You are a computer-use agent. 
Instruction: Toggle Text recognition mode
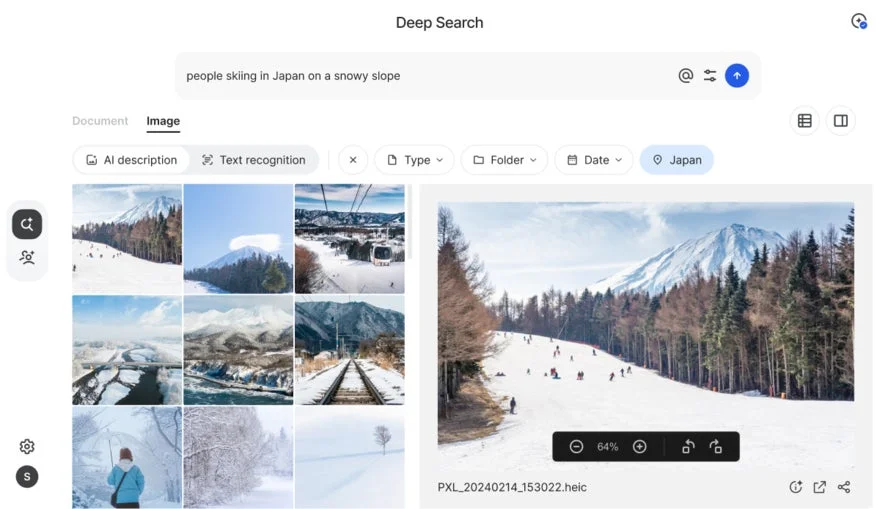[x=254, y=160]
